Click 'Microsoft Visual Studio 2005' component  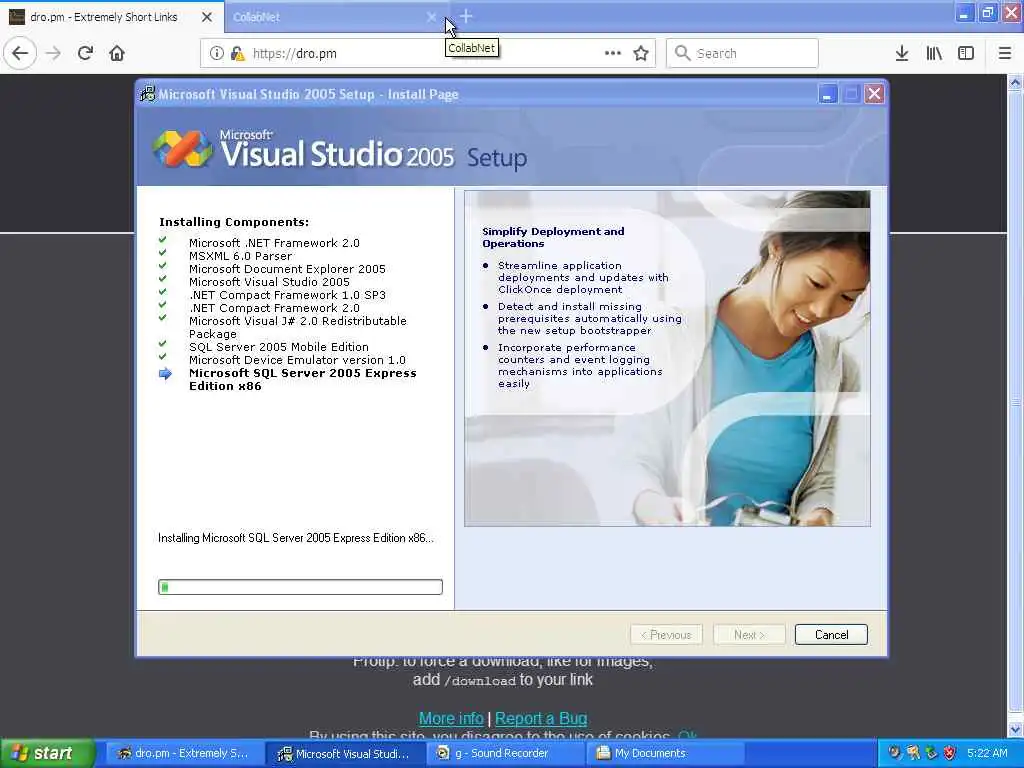[269, 282]
